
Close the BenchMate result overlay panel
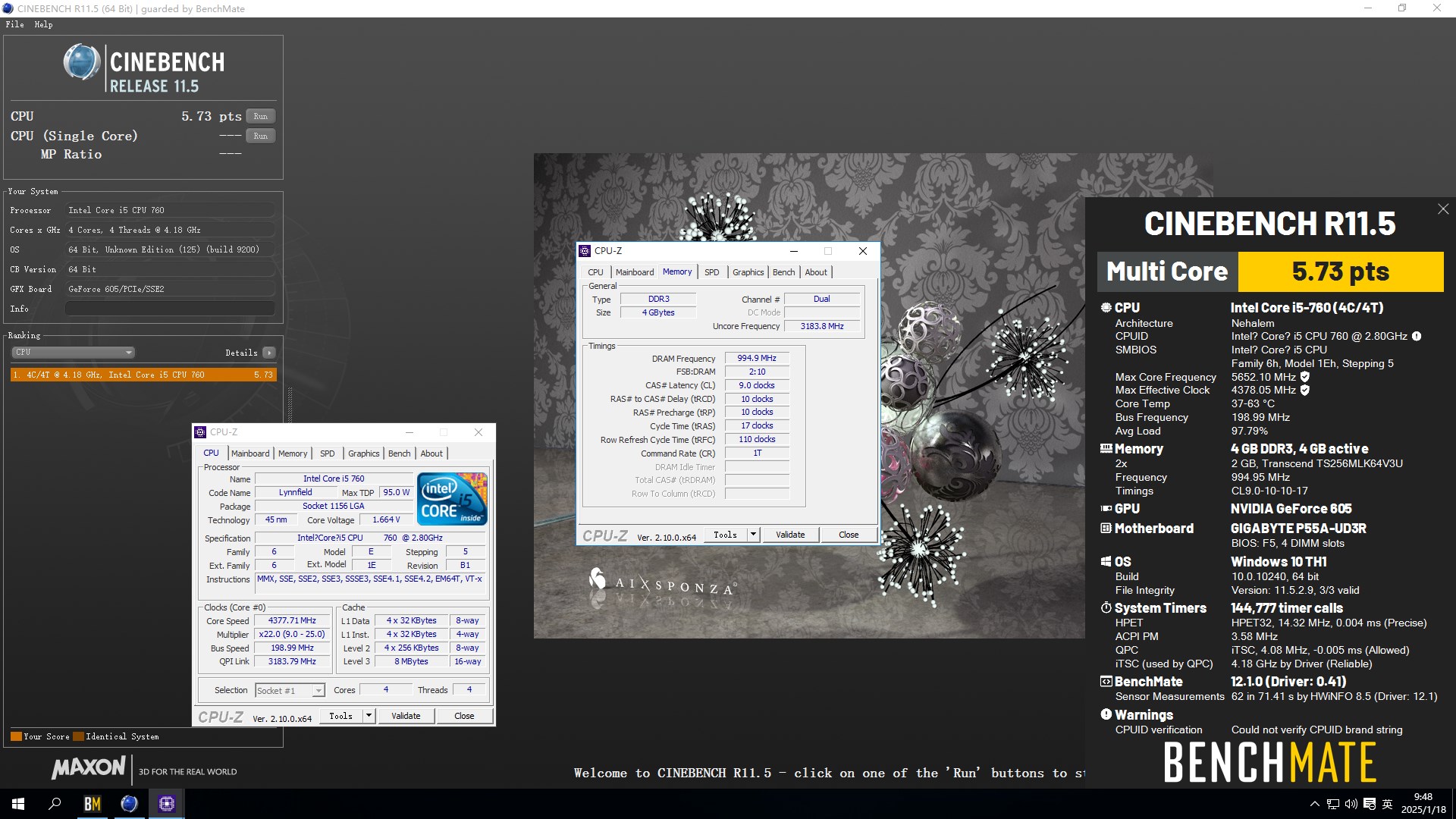tap(1443, 209)
